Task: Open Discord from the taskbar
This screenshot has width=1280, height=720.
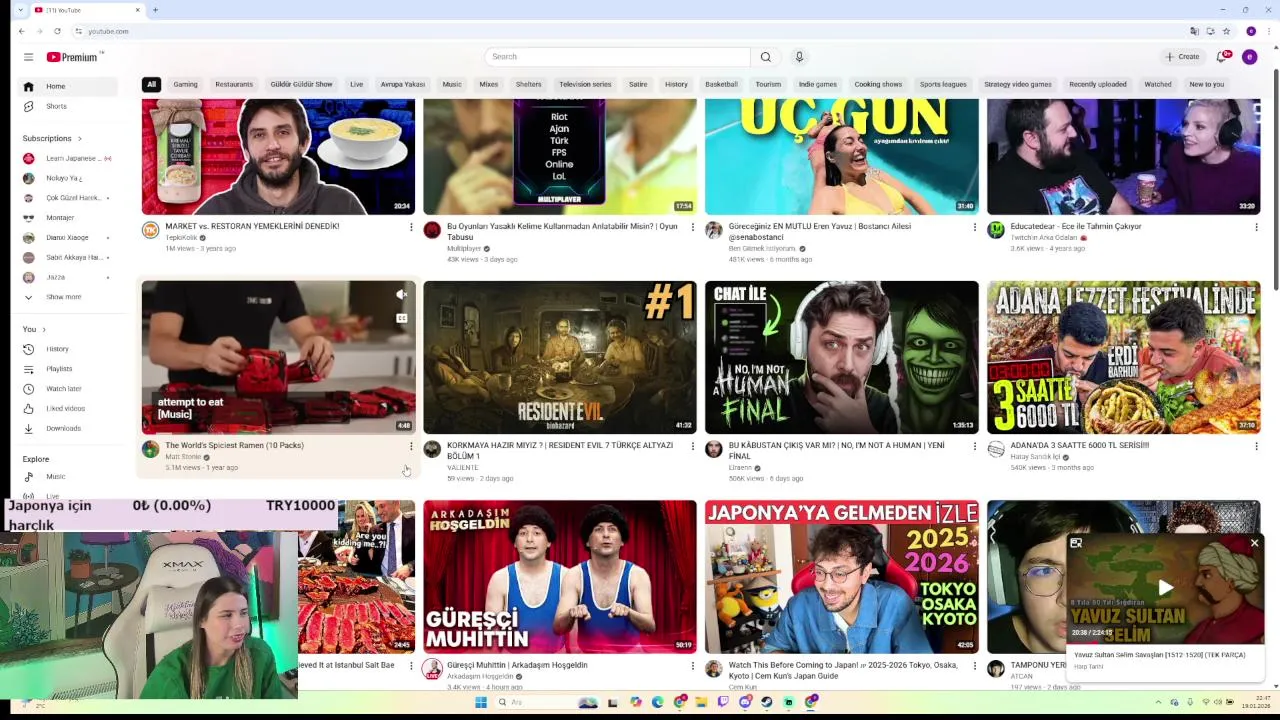Action: 745,702
